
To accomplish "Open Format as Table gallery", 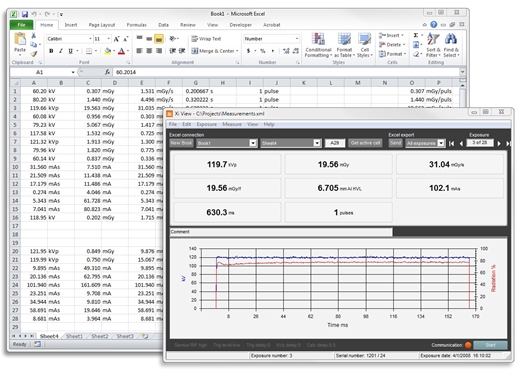I will pos(344,45).
